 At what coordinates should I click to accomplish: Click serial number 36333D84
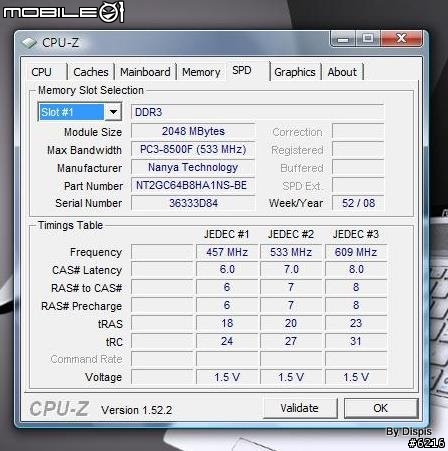click(193, 203)
